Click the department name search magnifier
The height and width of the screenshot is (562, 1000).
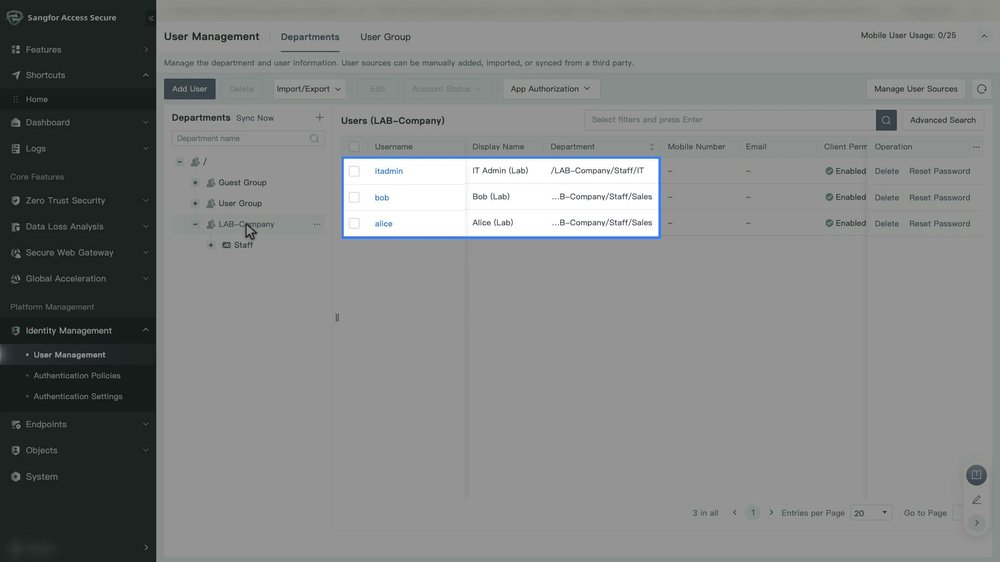[314, 138]
